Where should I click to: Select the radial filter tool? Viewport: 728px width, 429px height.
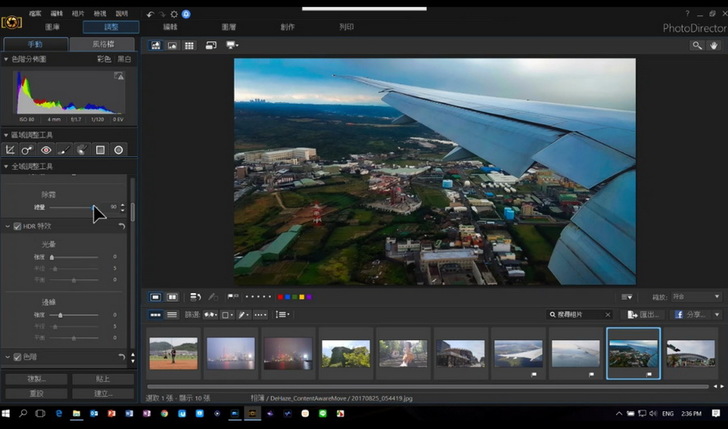(118, 150)
